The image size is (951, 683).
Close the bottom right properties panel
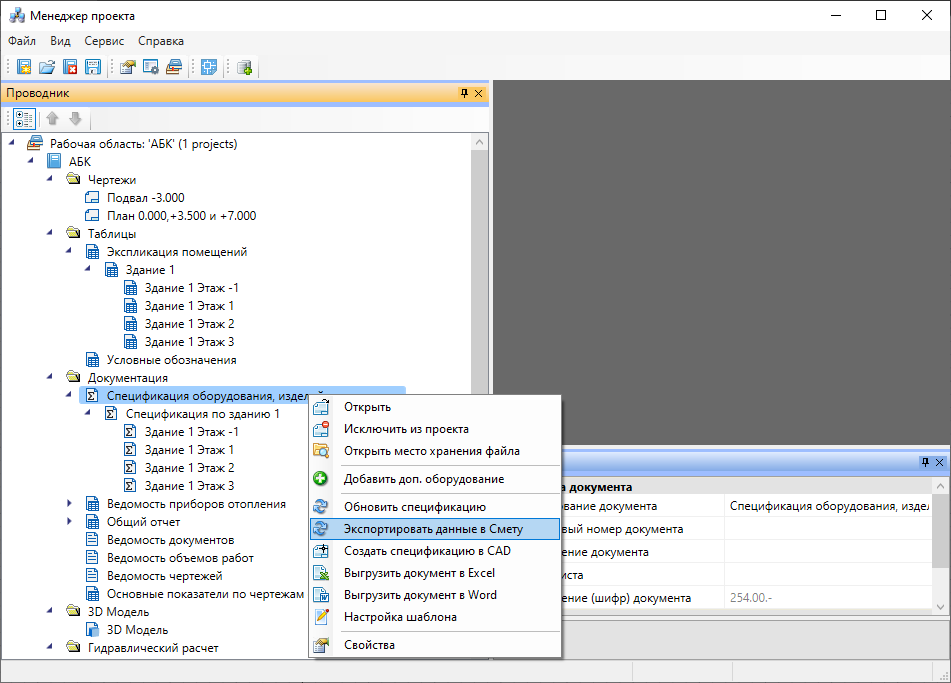(x=939, y=462)
